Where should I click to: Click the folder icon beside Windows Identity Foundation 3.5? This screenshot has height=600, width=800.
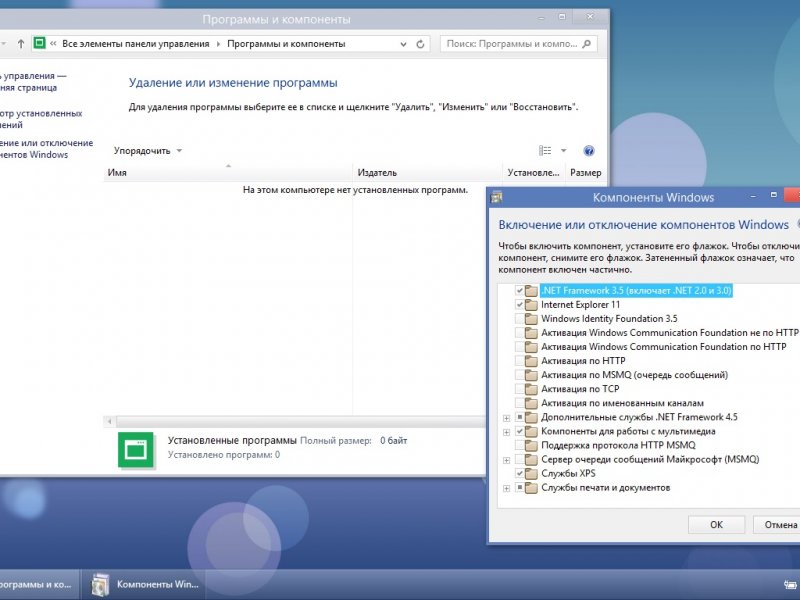532,319
